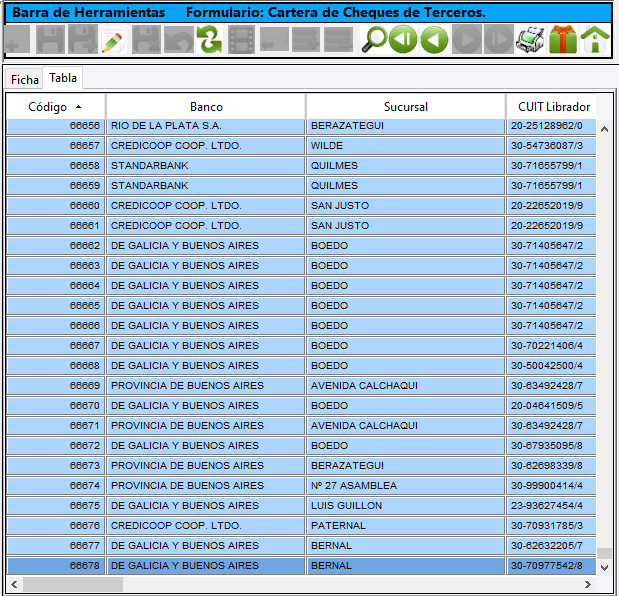Screen dimensions: 619x596
Task: Click the greyed icon just right of film strip
Action: point(274,39)
